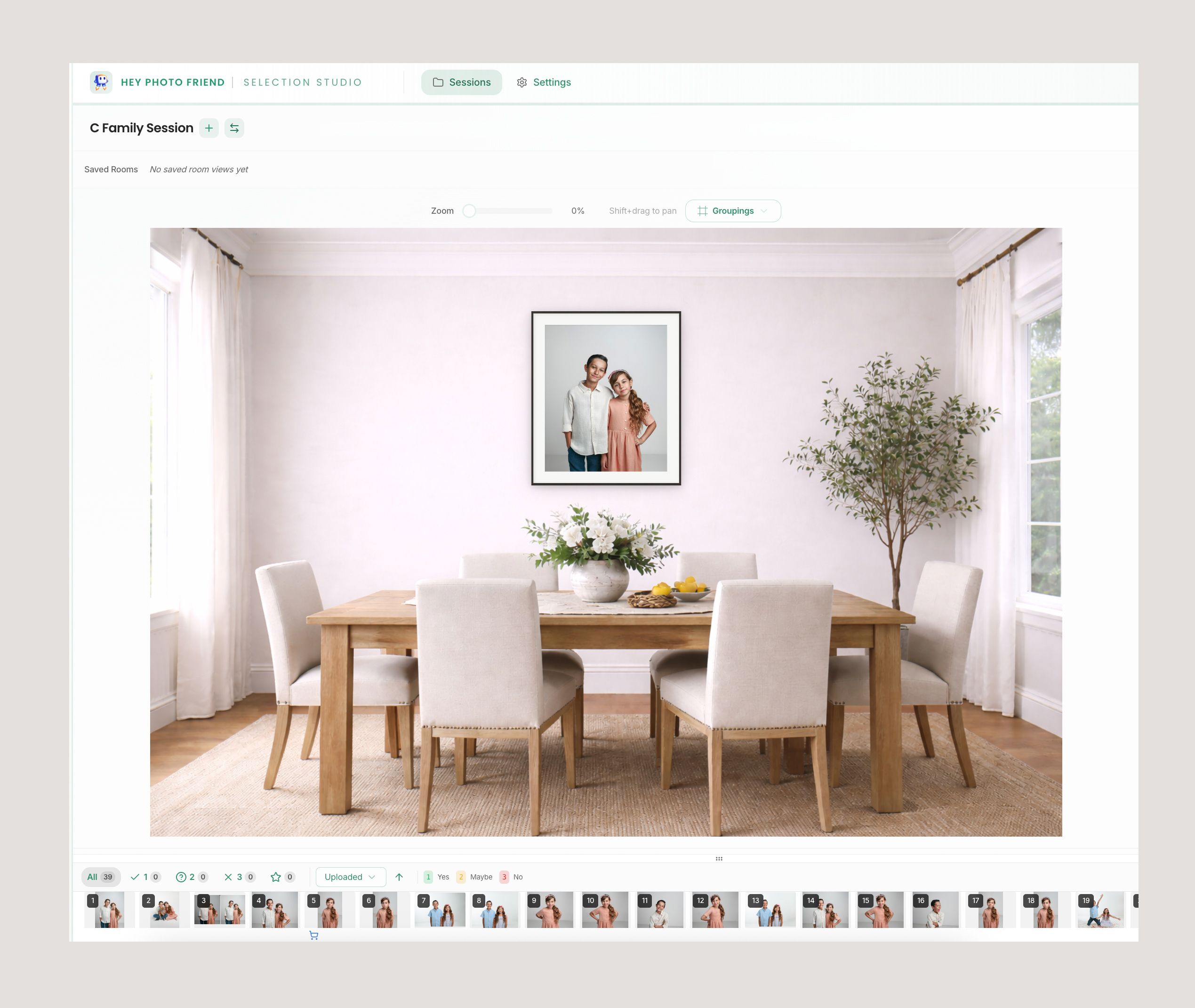The width and height of the screenshot is (1195, 1008).
Task: Toggle the checkmark Yes filter
Action: (145, 877)
